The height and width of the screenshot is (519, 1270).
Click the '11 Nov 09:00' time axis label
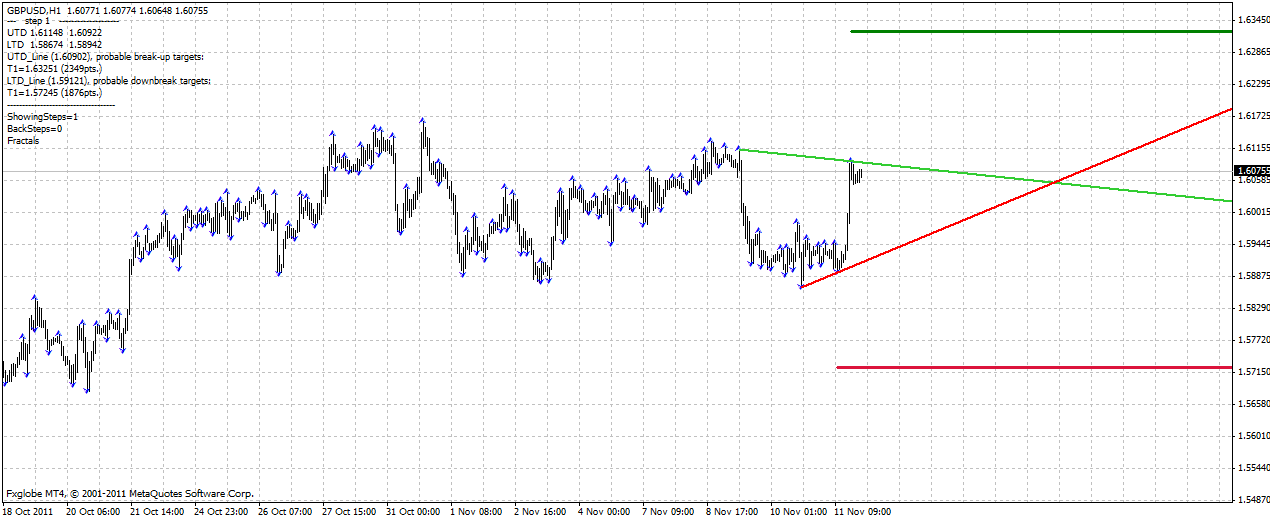pyautogui.click(x=862, y=511)
